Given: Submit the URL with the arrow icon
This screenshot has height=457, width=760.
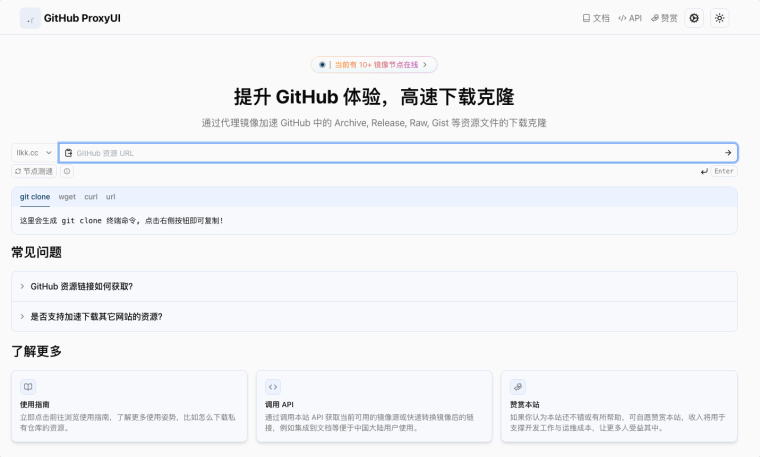Looking at the screenshot, I should (x=728, y=153).
